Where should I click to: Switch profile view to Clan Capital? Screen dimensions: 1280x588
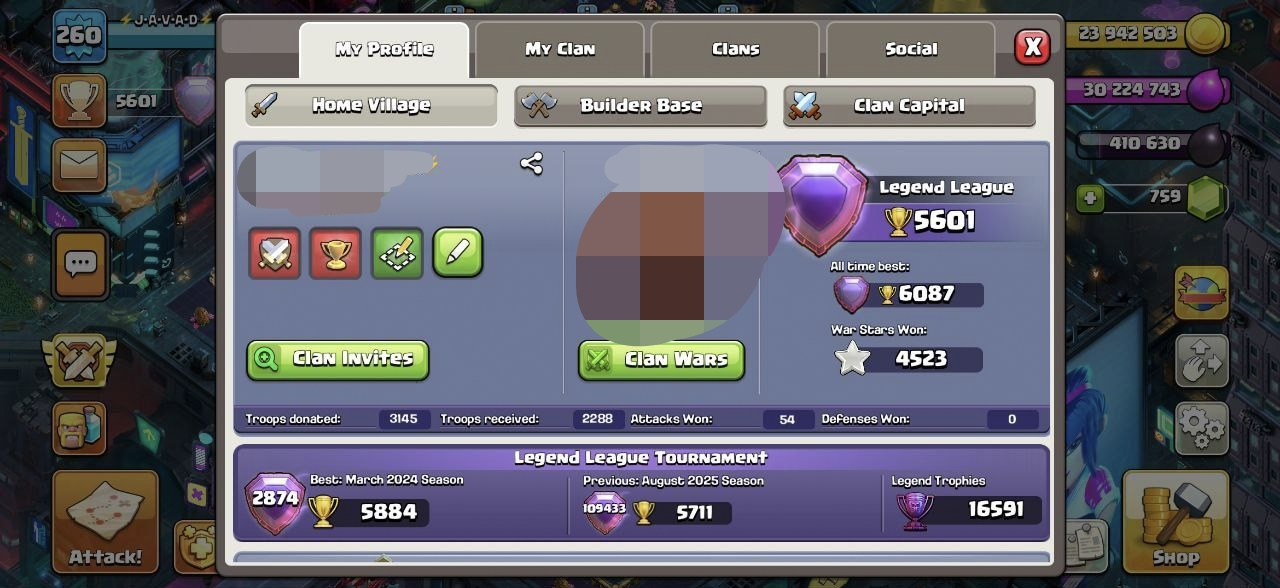click(909, 106)
